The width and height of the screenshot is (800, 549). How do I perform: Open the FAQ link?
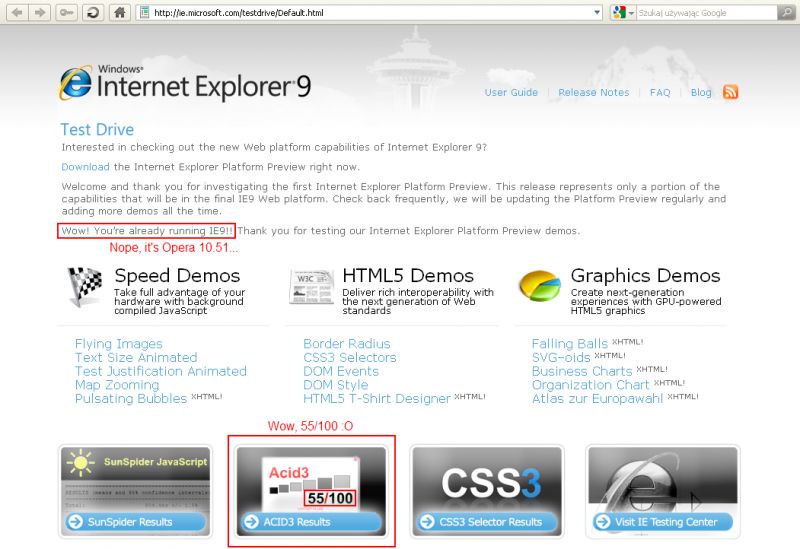[x=660, y=92]
